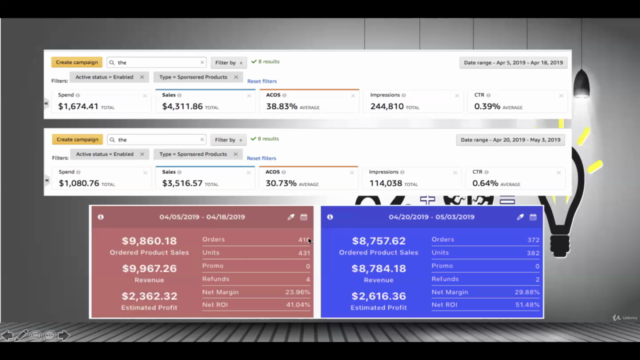Viewport: 640px width, 360px height.
Task: Close the Spend $1,080.76 metric card
Action: [145, 173]
